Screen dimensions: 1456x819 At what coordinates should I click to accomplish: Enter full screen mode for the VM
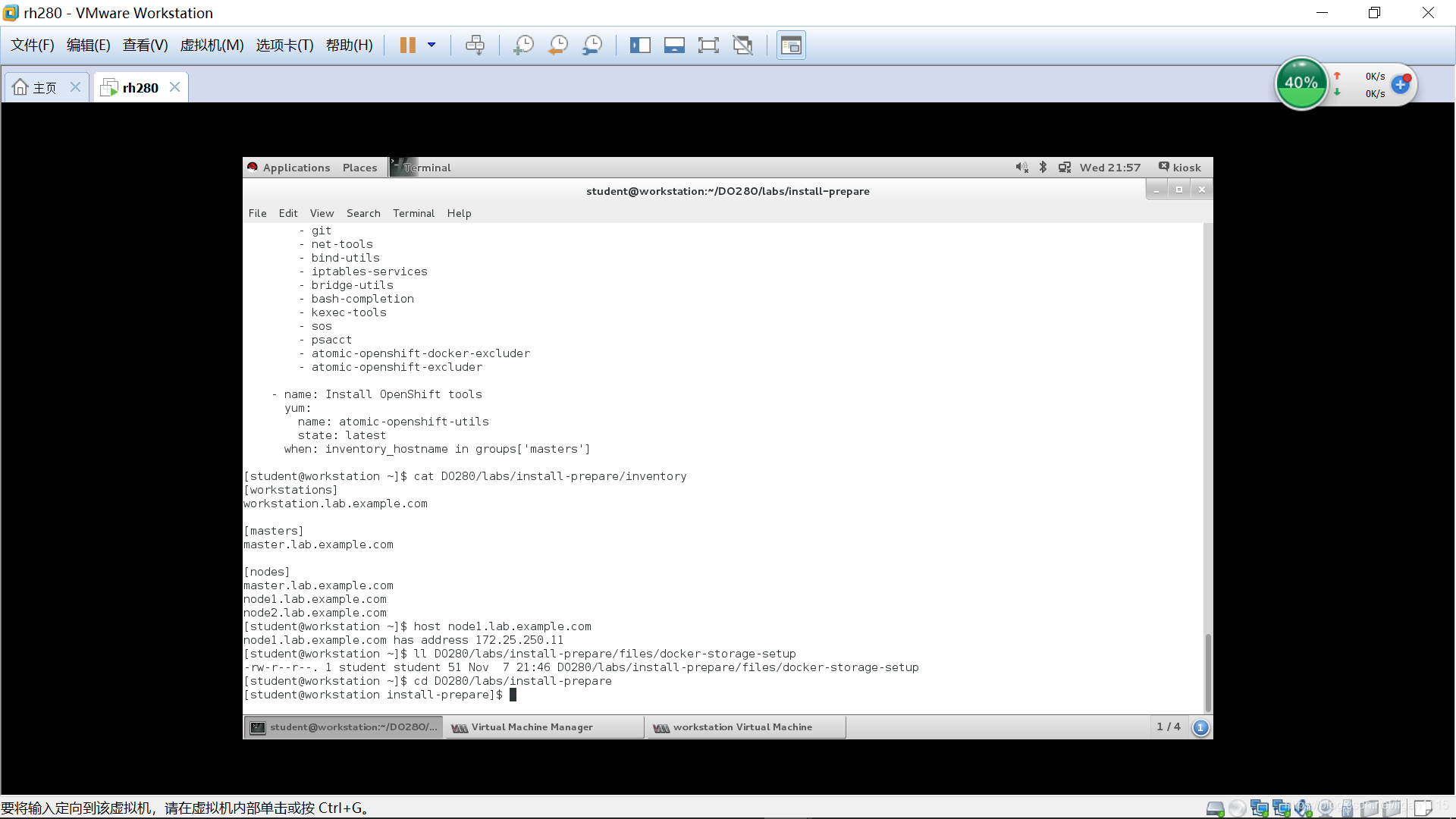click(x=708, y=45)
